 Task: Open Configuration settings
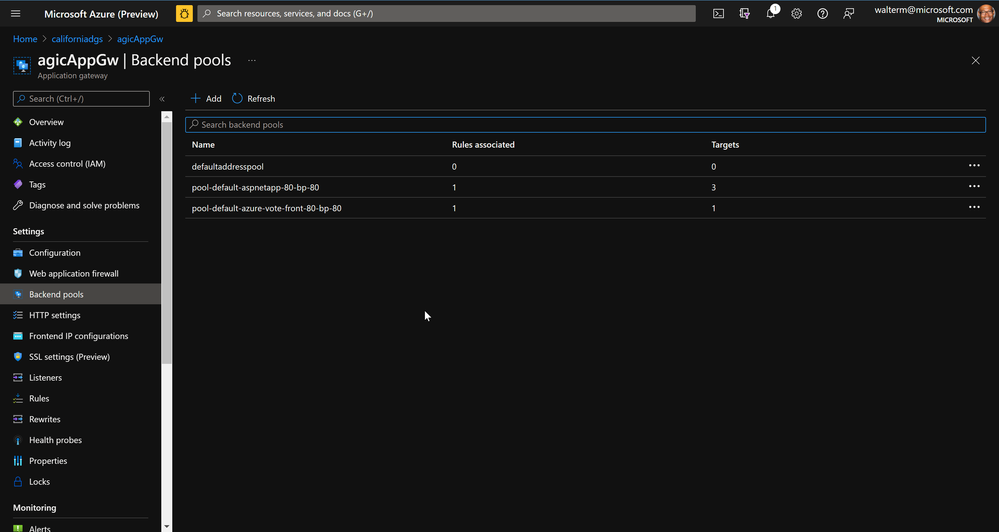[x=54, y=253]
